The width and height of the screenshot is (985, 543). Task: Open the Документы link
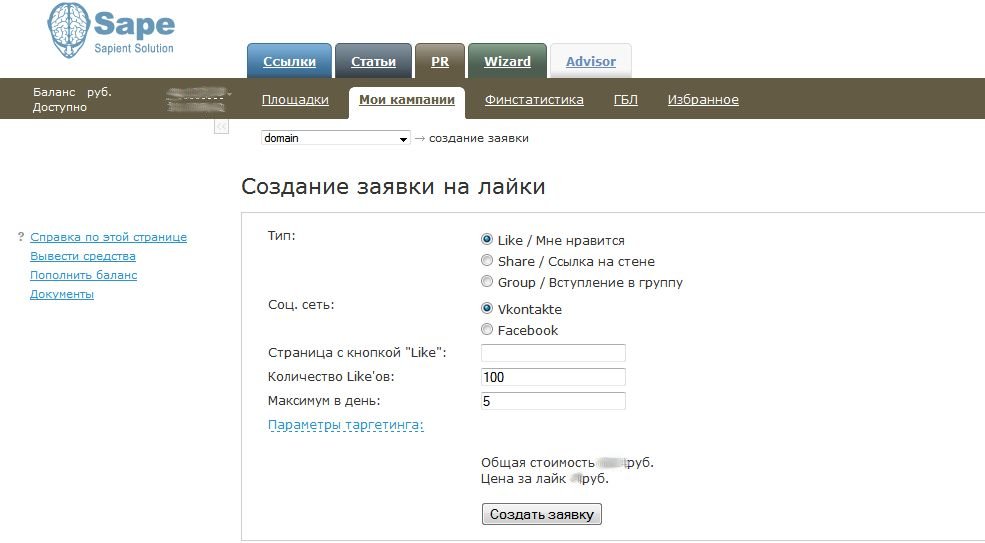pos(62,293)
